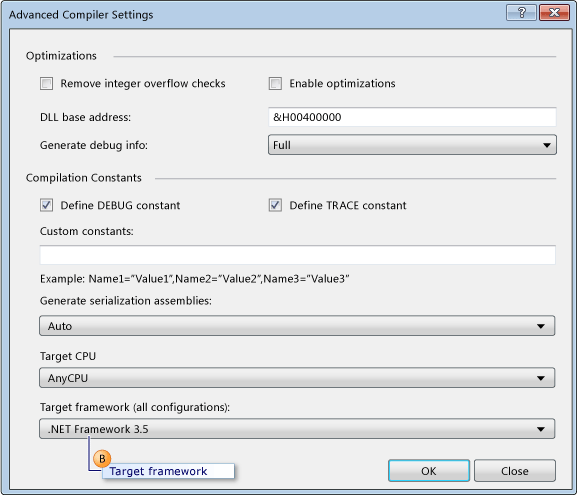Click the Custom constants text box
The height and width of the screenshot is (495, 577).
click(297, 255)
